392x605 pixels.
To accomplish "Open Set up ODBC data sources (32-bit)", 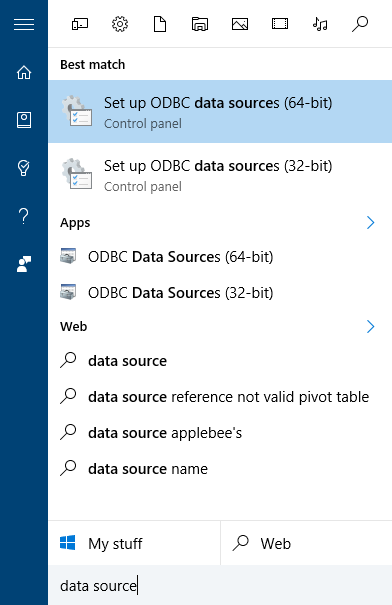I will pos(220,175).
